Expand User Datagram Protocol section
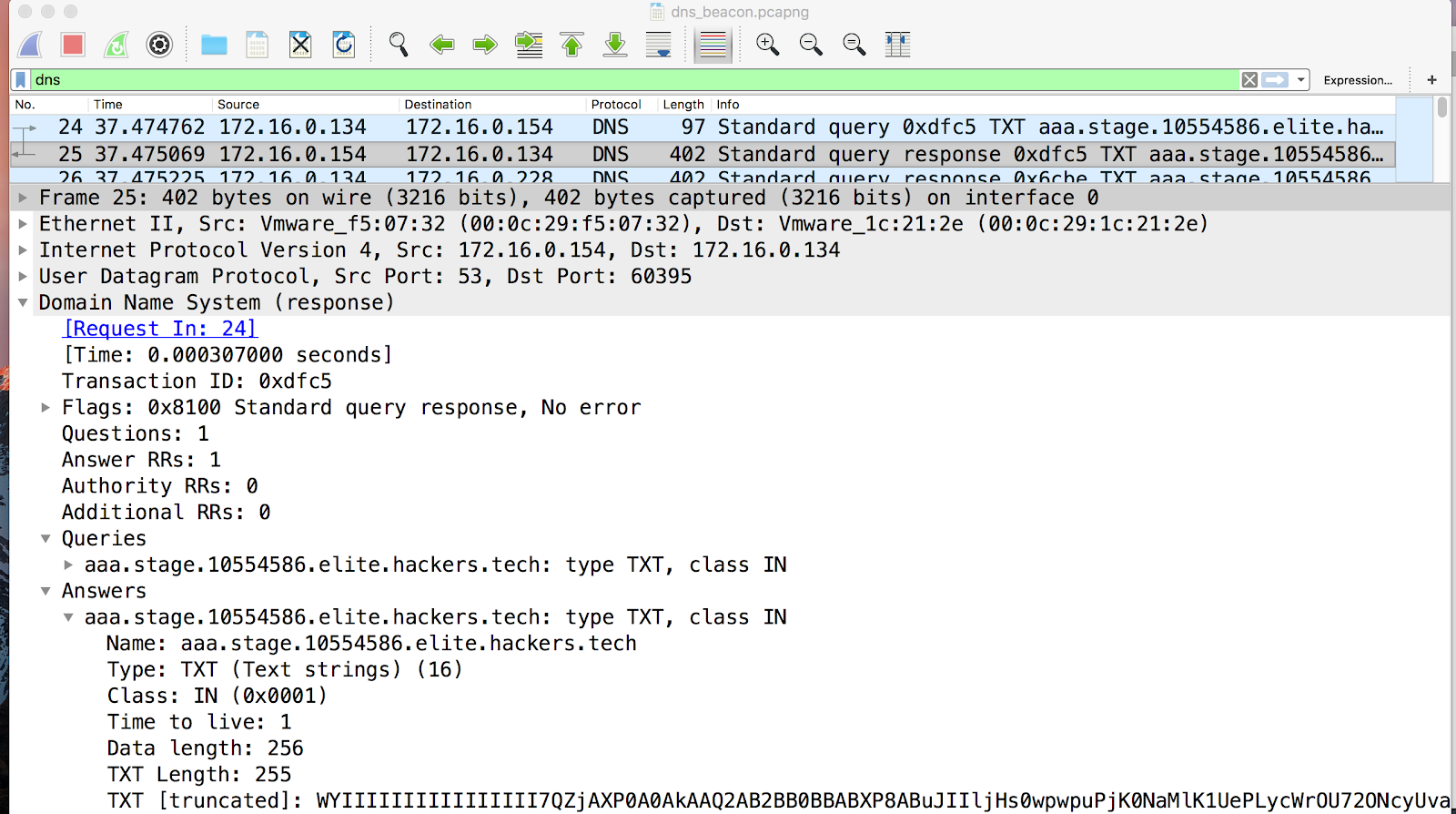Viewport: 1456px width, 814px height. point(23,277)
